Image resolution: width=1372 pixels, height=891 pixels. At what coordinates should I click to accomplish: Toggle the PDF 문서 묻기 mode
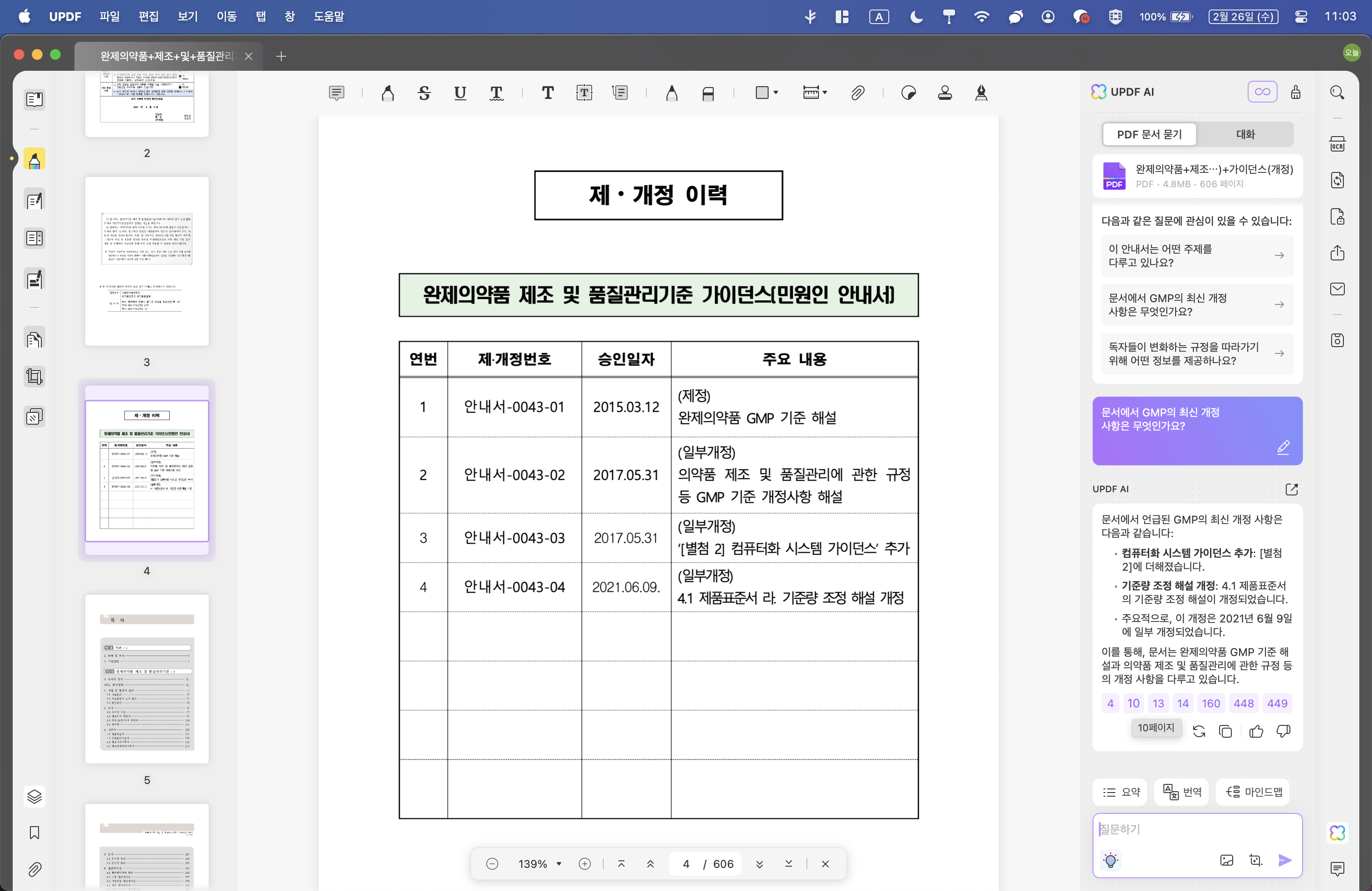pos(1149,134)
